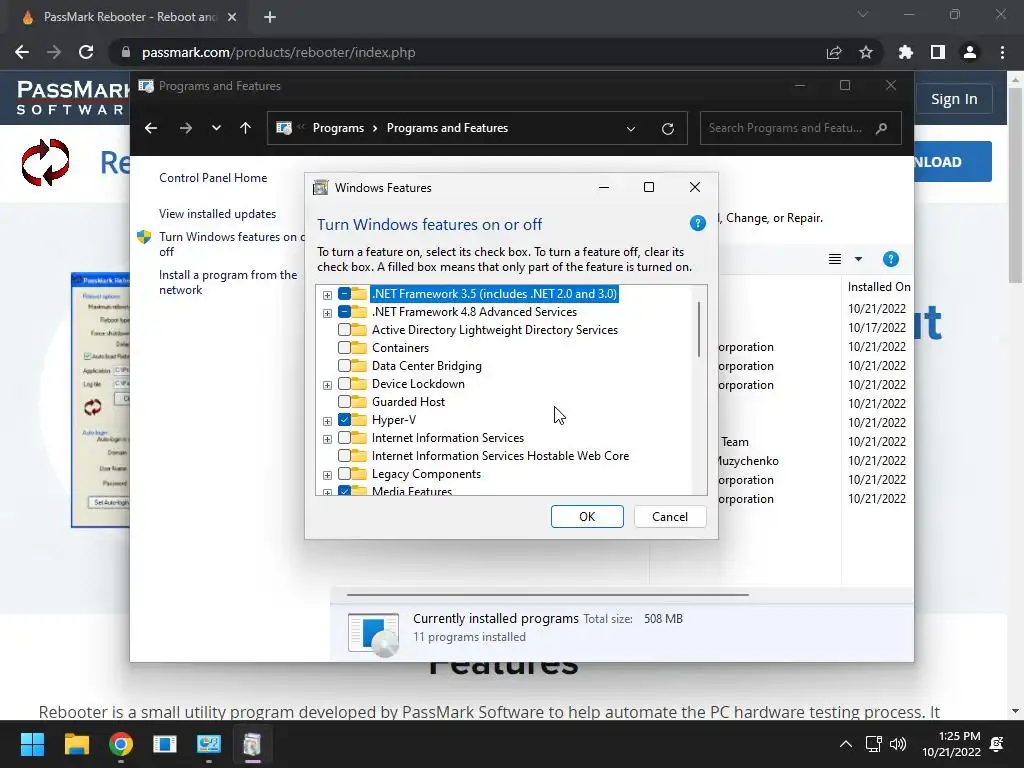This screenshot has height=768, width=1024.
Task: Switch to Chrome in the taskbar
Action: click(121, 744)
